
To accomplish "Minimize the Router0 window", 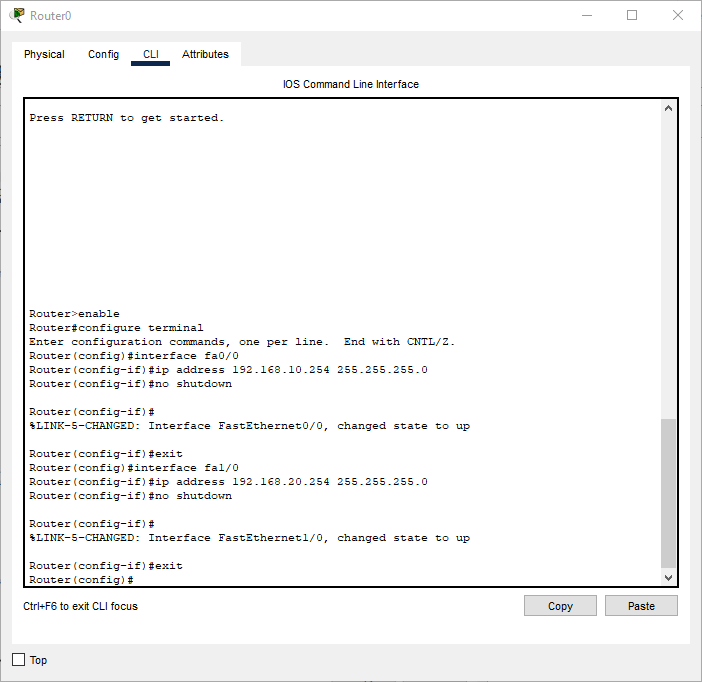I will point(585,15).
